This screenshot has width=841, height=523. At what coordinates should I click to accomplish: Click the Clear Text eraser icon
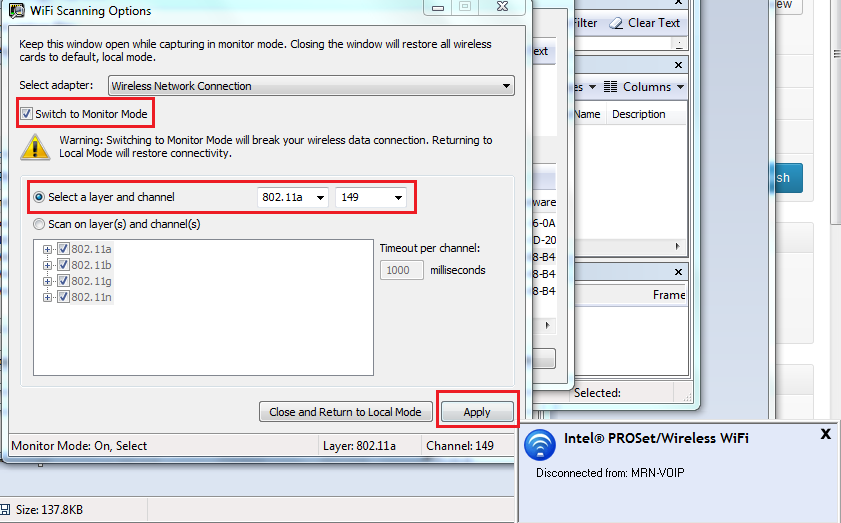tap(615, 23)
